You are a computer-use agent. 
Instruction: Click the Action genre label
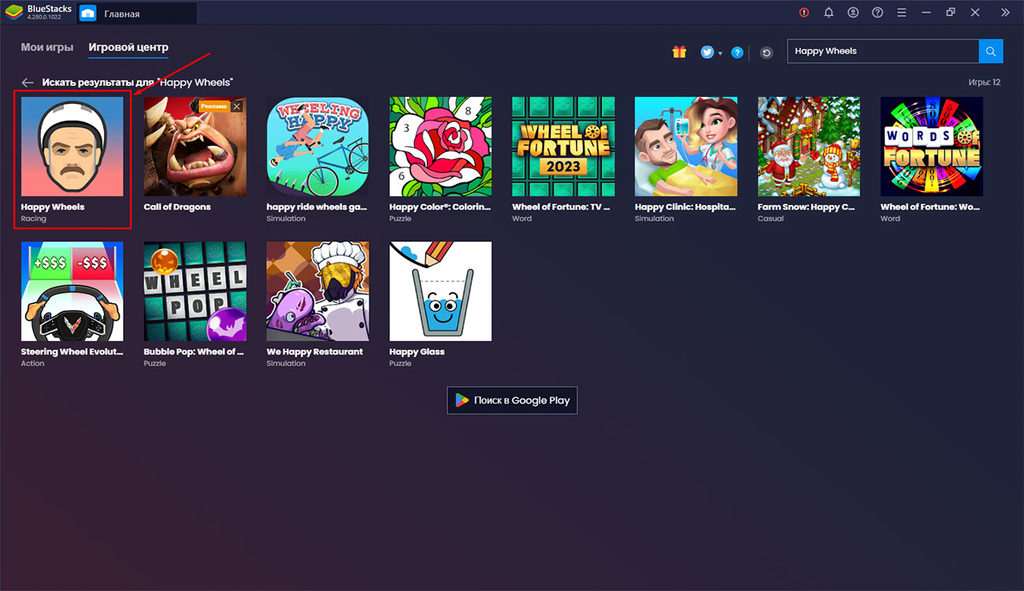click(x=33, y=364)
